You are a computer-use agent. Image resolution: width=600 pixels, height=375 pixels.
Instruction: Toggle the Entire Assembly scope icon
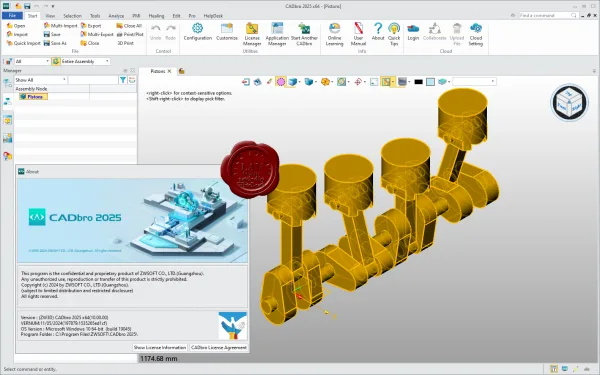tap(56, 61)
